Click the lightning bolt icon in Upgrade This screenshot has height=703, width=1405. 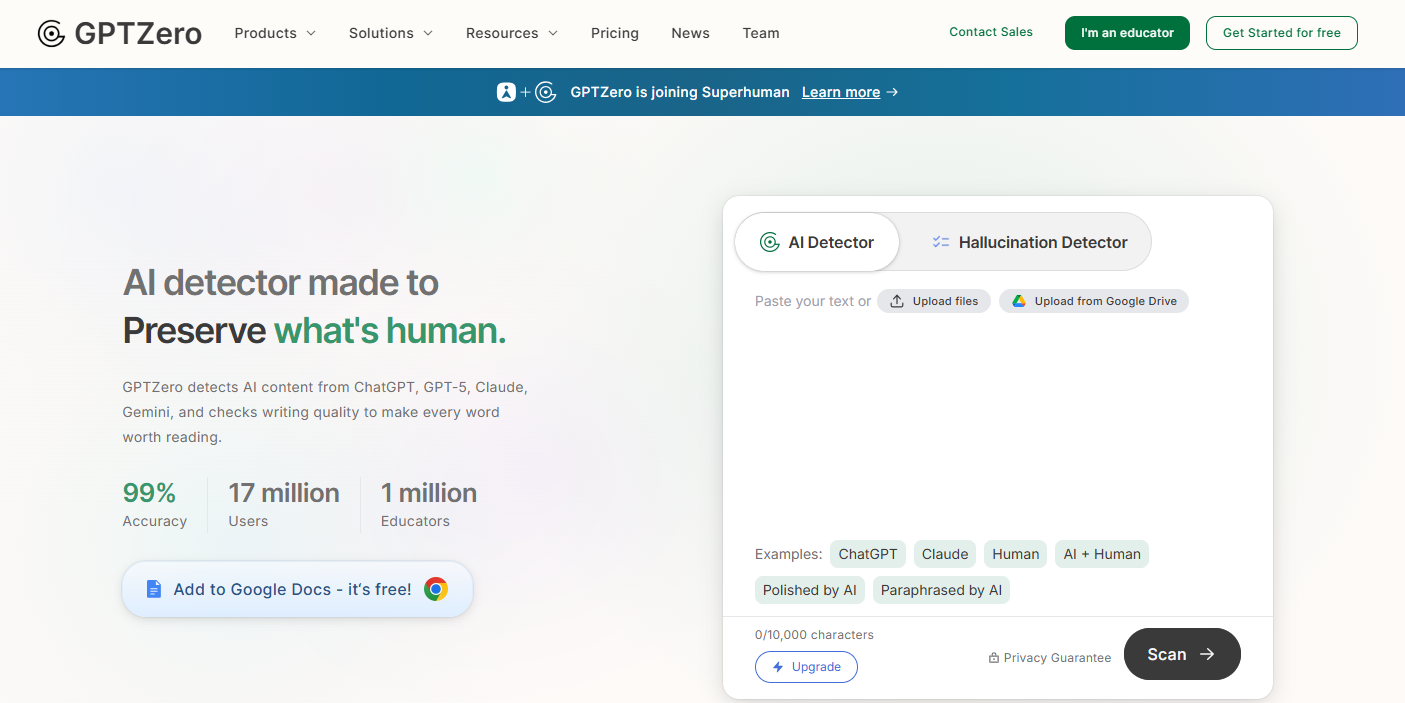click(778, 667)
